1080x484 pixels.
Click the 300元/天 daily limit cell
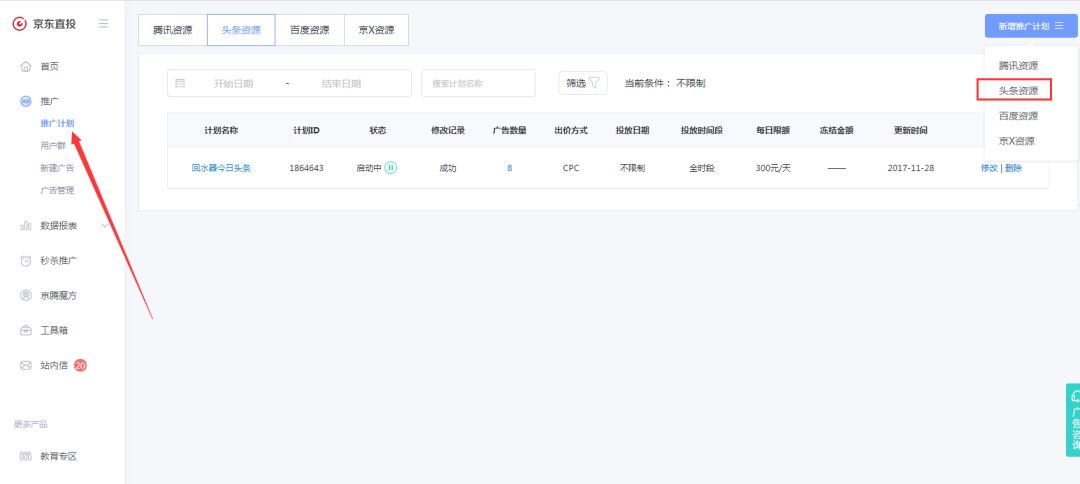[773, 168]
